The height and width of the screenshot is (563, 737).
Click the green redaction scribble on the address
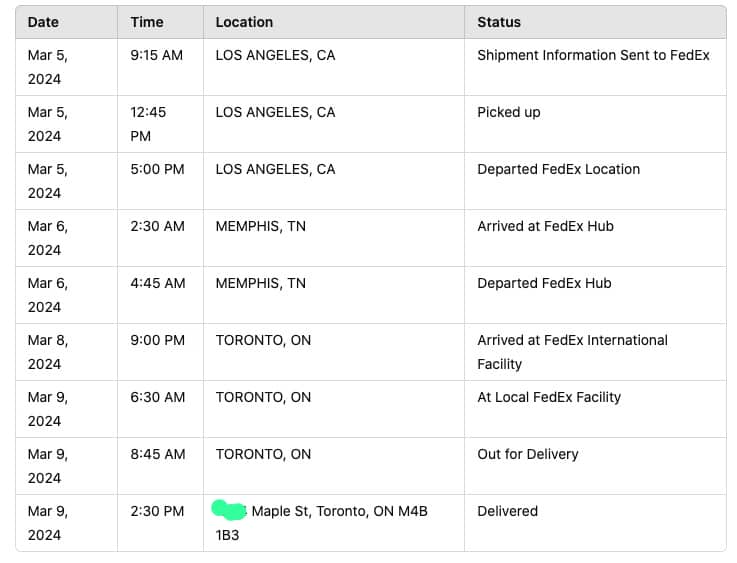click(x=230, y=511)
